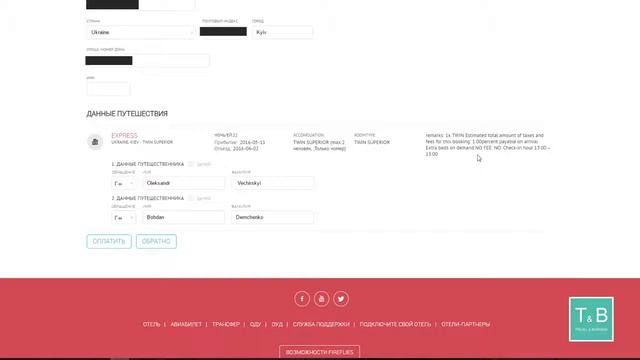Click the Demchenko surname field
640x360 pixels.
point(273,218)
